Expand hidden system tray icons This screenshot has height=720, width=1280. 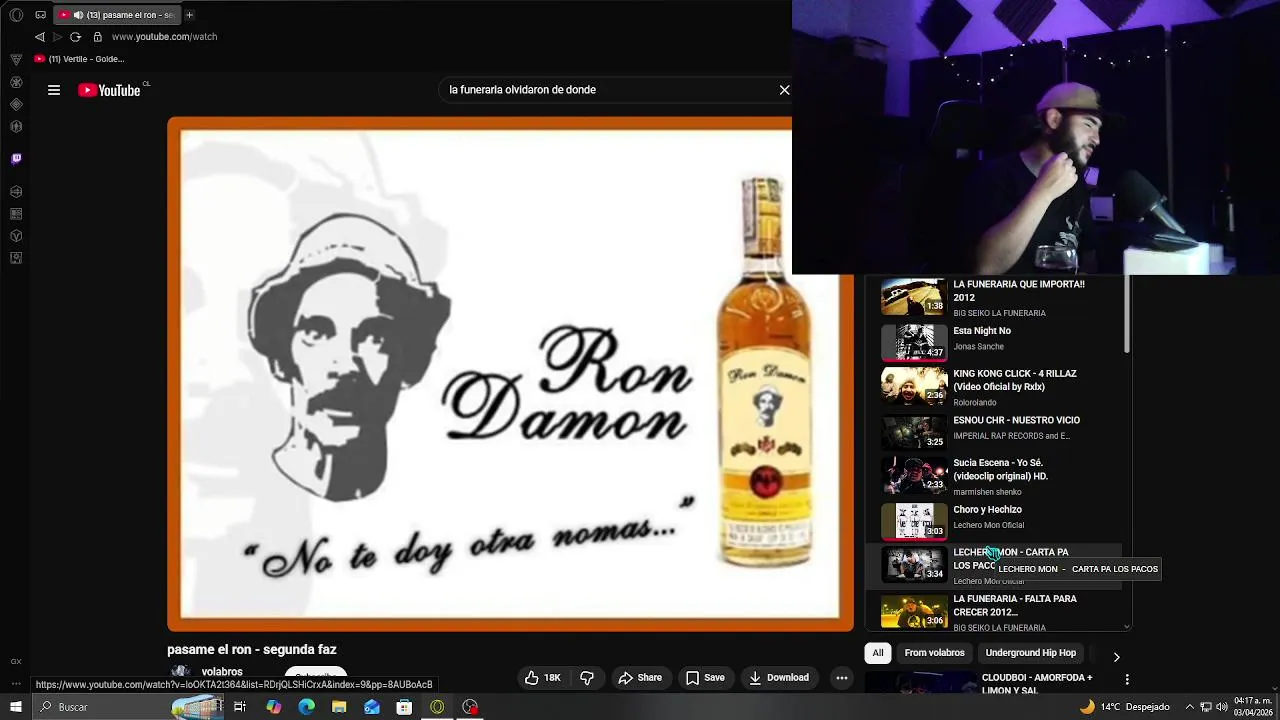[1189, 707]
